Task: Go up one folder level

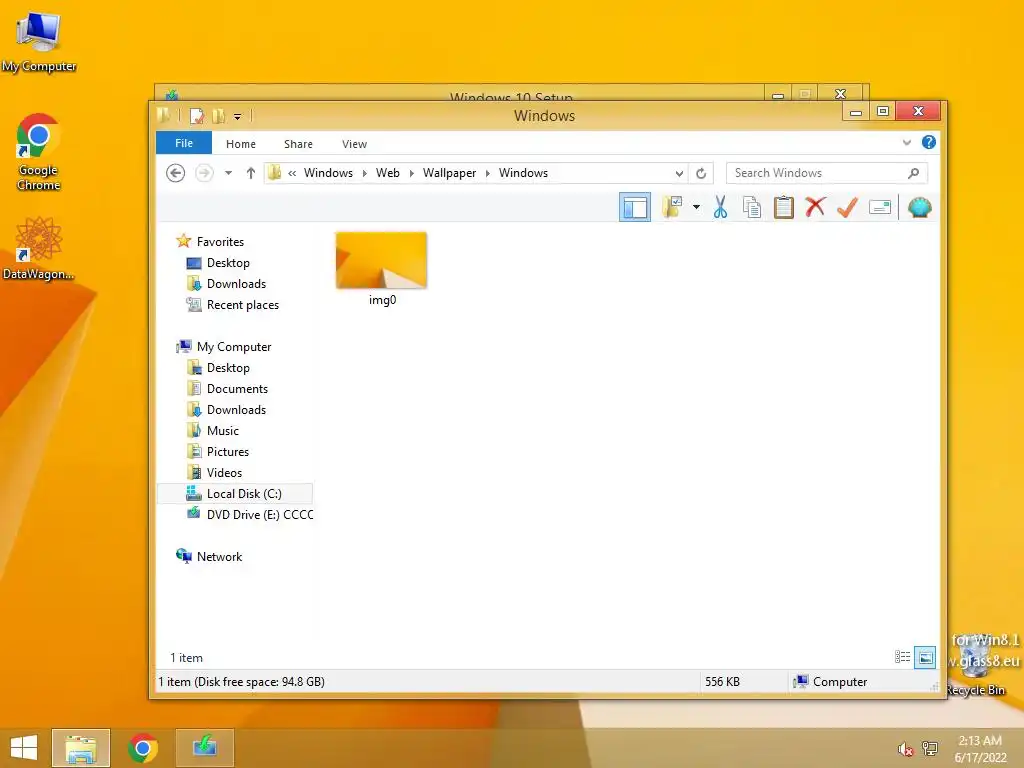Action: point(251,173)
